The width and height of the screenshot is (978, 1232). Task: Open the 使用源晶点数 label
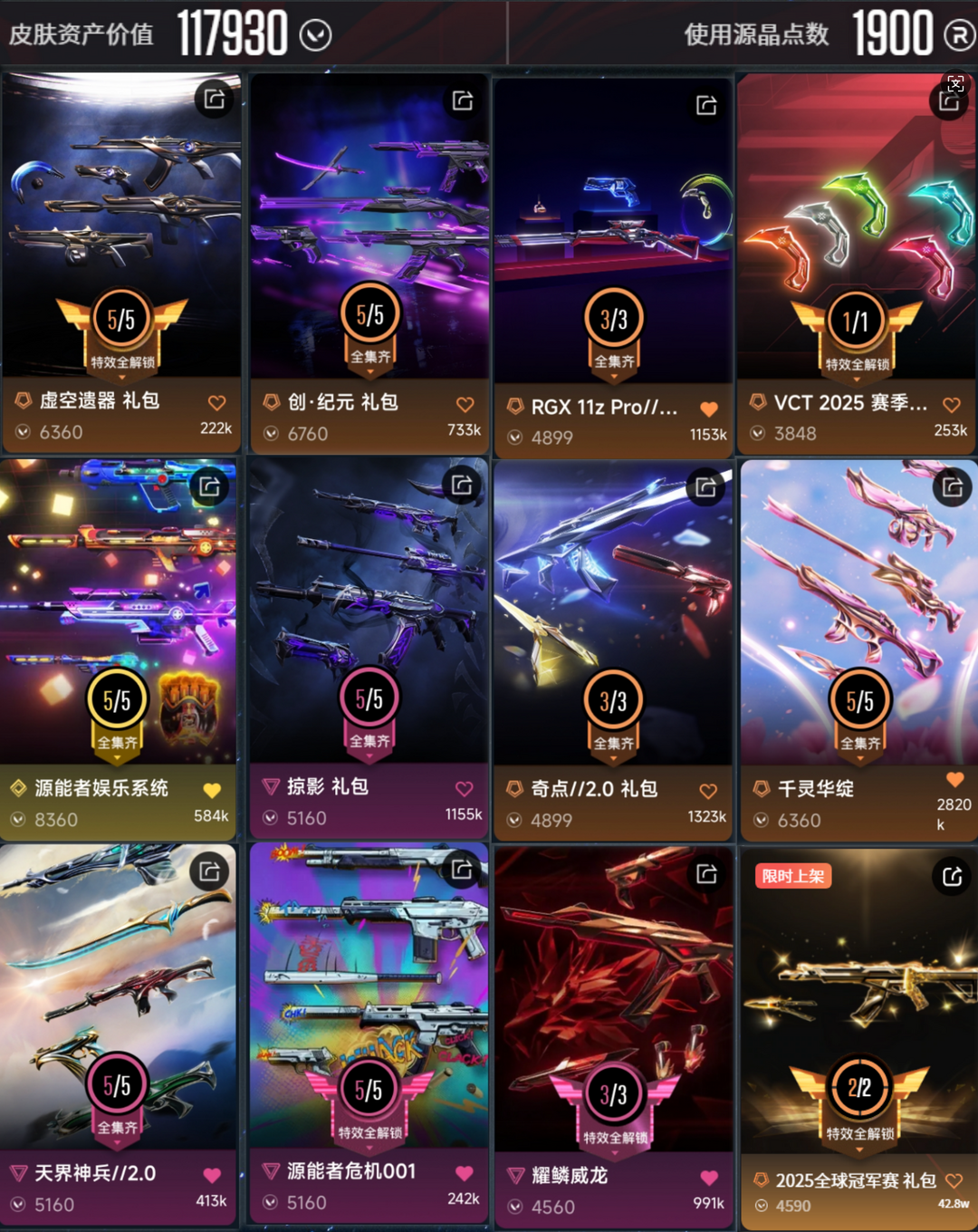coord(756,34)
